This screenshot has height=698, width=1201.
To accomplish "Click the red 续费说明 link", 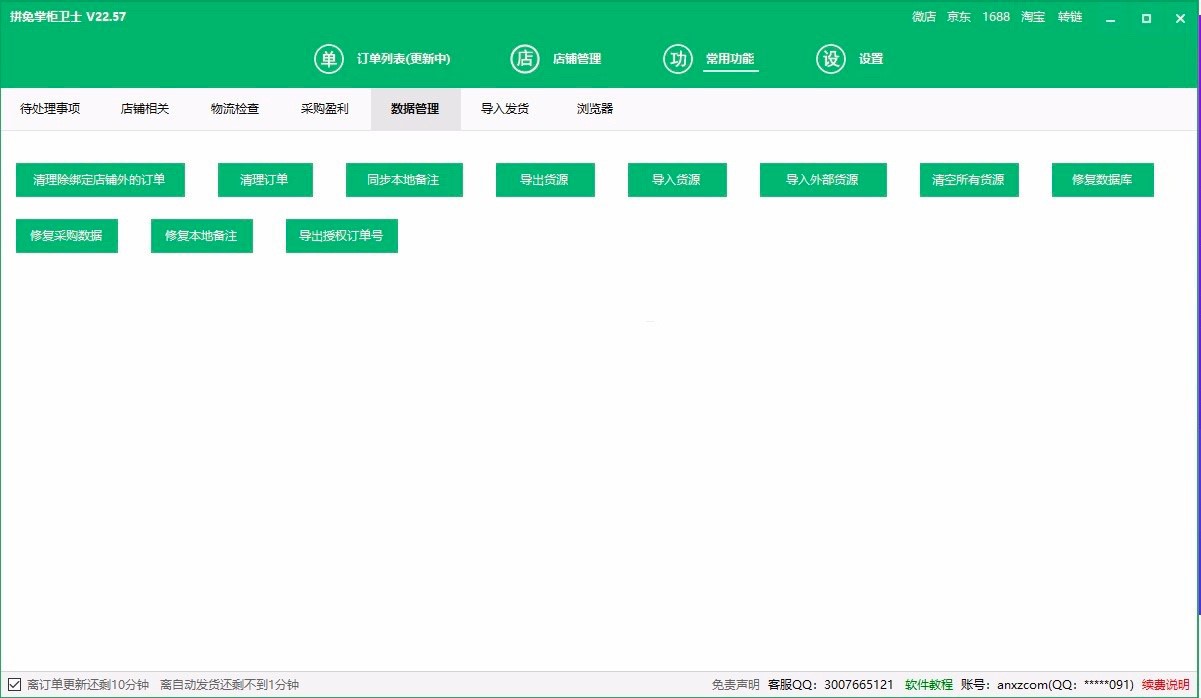I will 1166,685.
